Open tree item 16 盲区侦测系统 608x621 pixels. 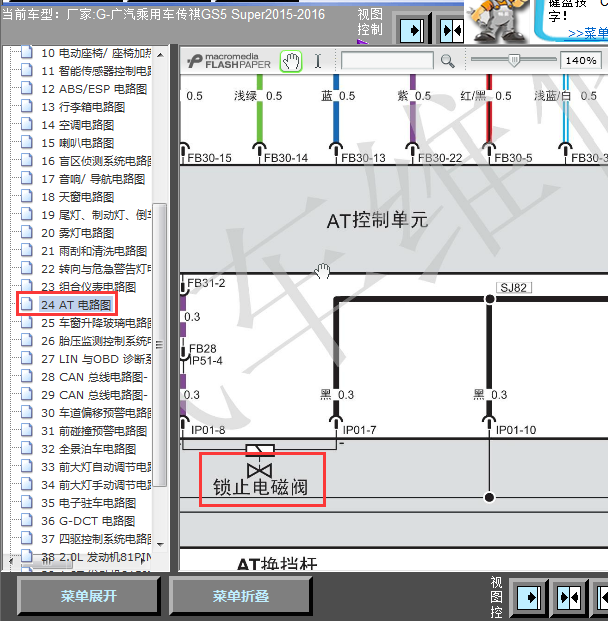click(x=96, y=161)
